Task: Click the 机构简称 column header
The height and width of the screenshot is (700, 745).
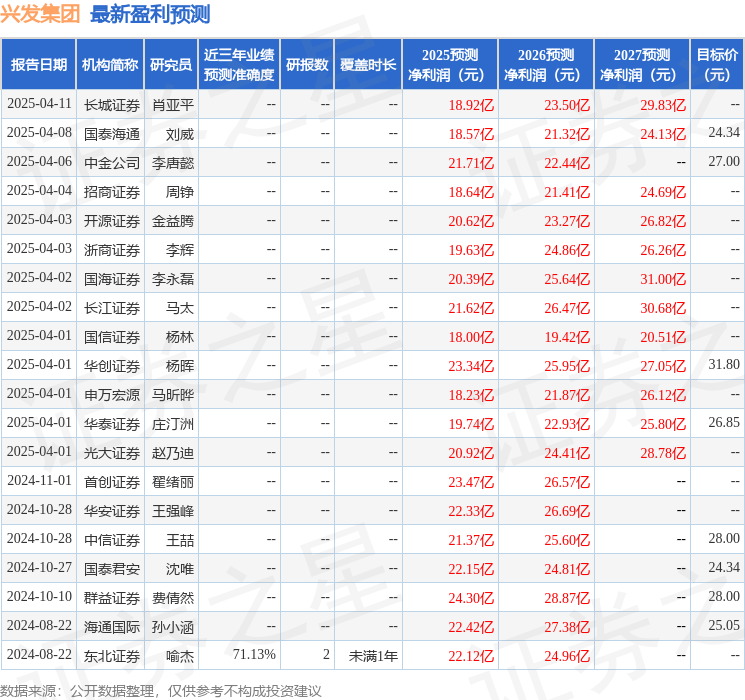Action: (x=110, y=65)
